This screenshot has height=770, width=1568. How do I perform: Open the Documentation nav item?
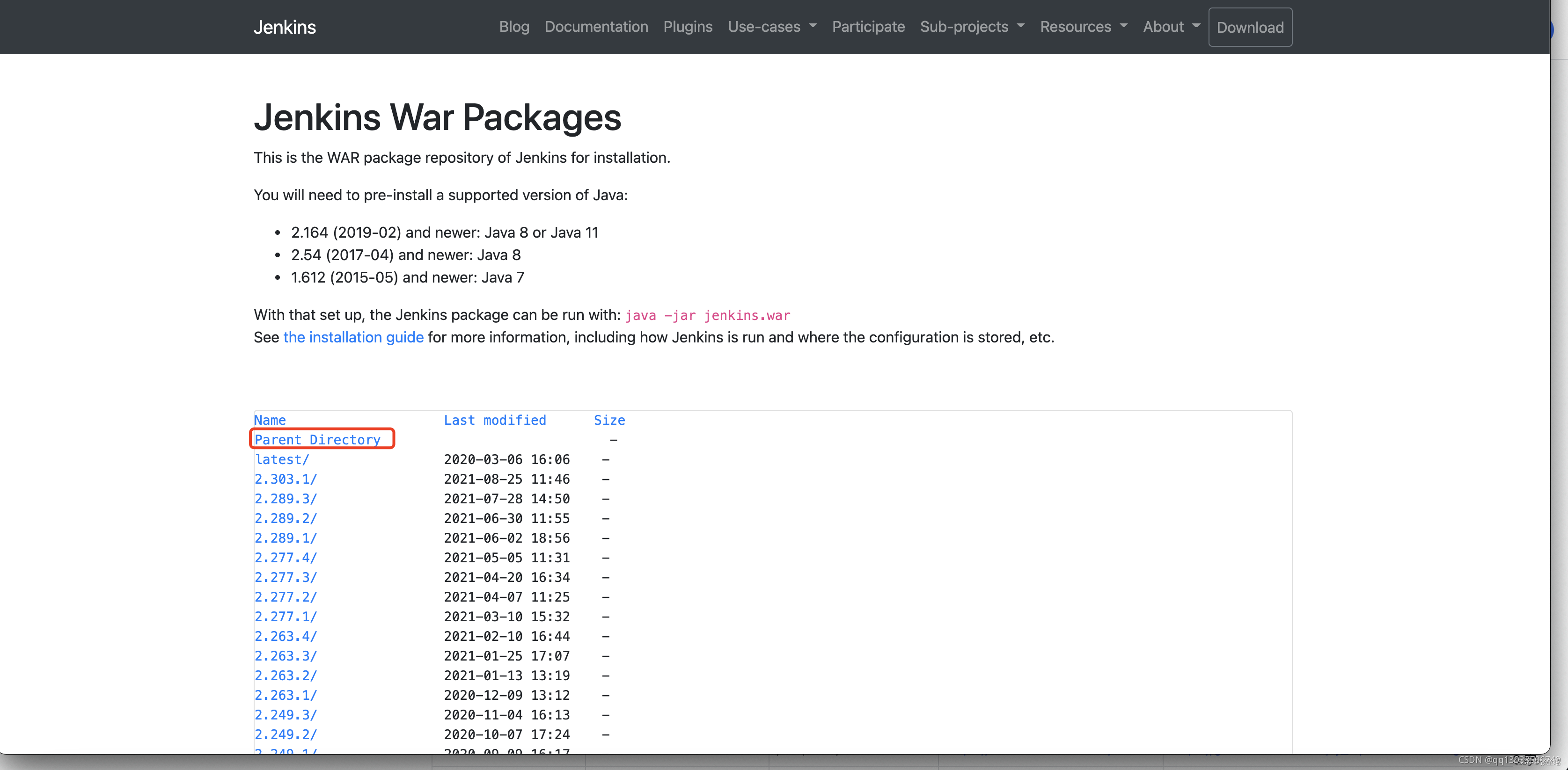(x=596, y=27)
